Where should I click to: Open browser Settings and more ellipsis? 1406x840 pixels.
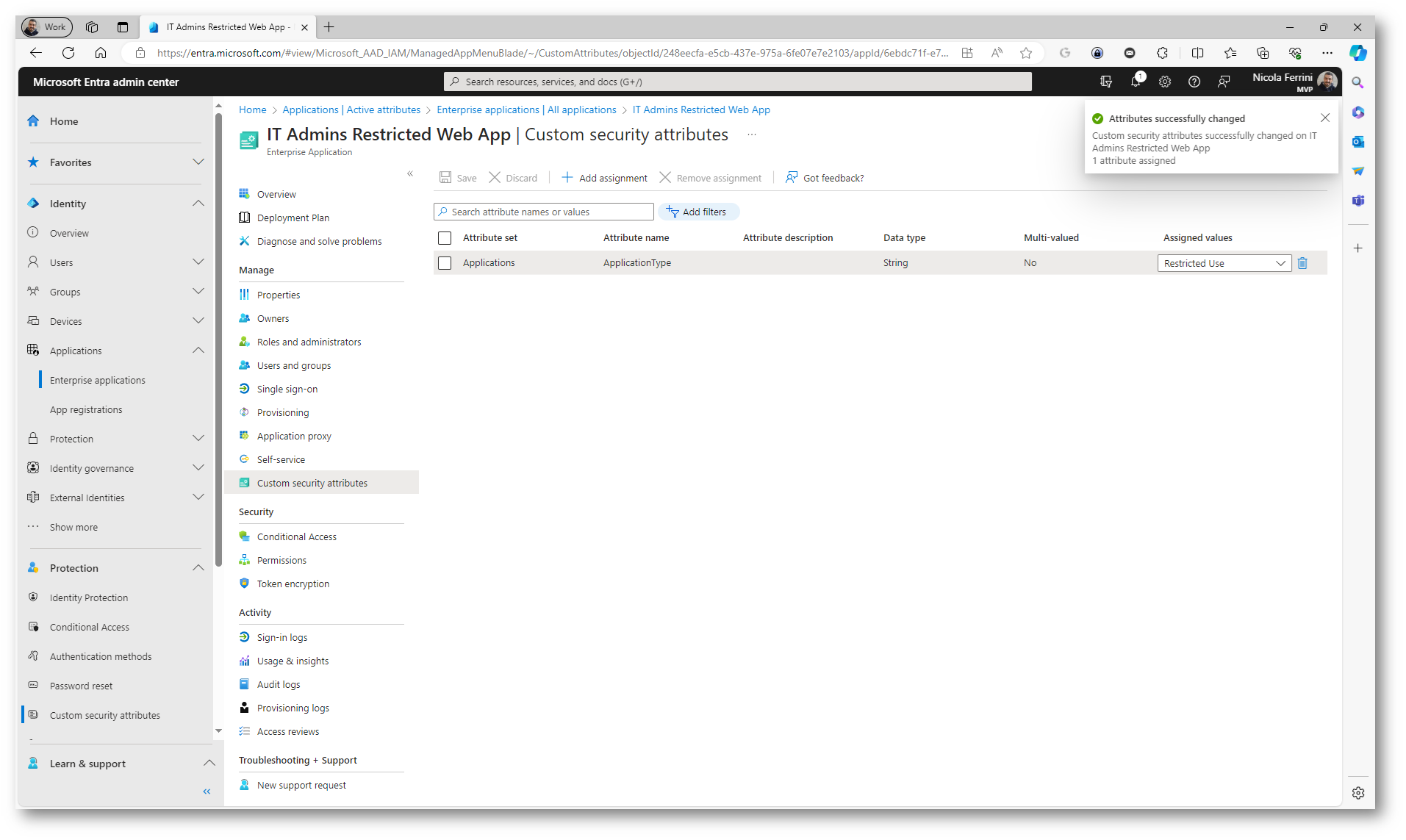(1327, 53)
